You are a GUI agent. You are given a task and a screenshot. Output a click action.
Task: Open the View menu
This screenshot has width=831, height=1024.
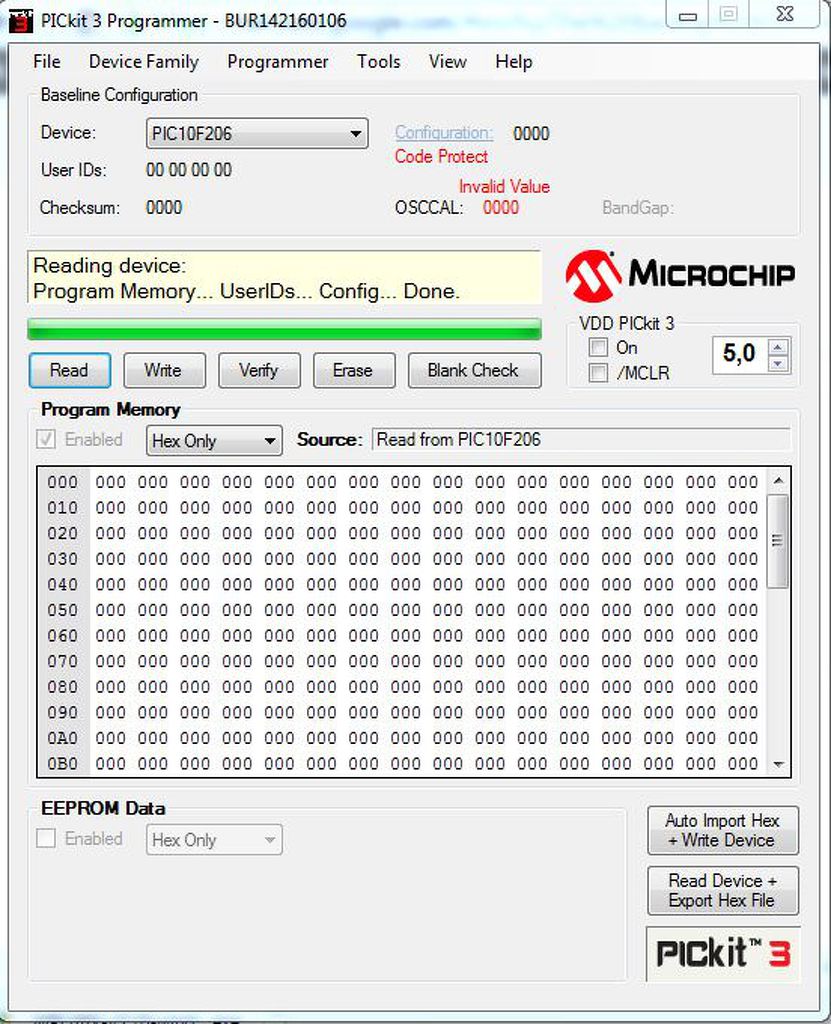[x=448, y=61]
